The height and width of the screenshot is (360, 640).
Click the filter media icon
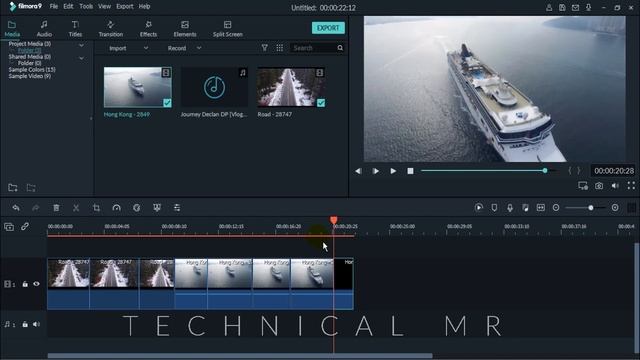(264, 48)
